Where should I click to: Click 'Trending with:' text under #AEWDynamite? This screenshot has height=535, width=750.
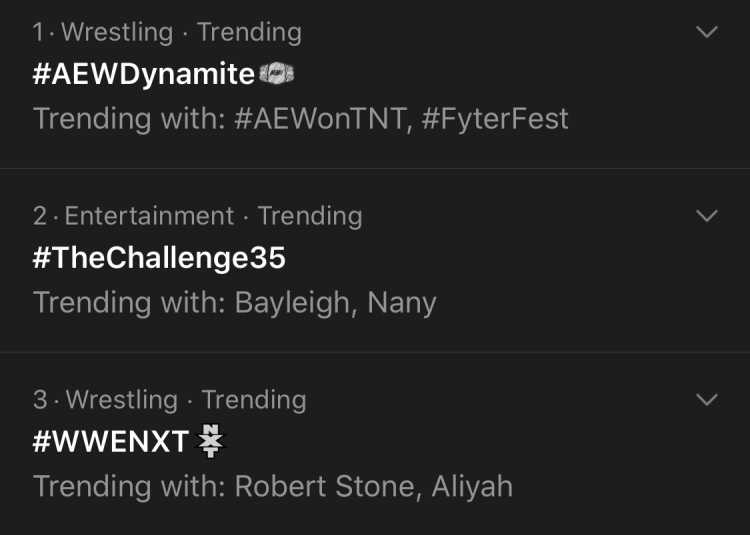click(x=129, y=119)
